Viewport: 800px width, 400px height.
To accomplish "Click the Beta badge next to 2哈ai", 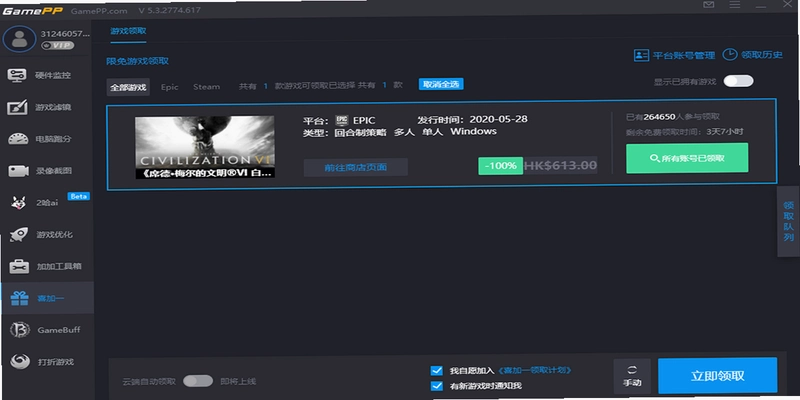I will [78, 196].
